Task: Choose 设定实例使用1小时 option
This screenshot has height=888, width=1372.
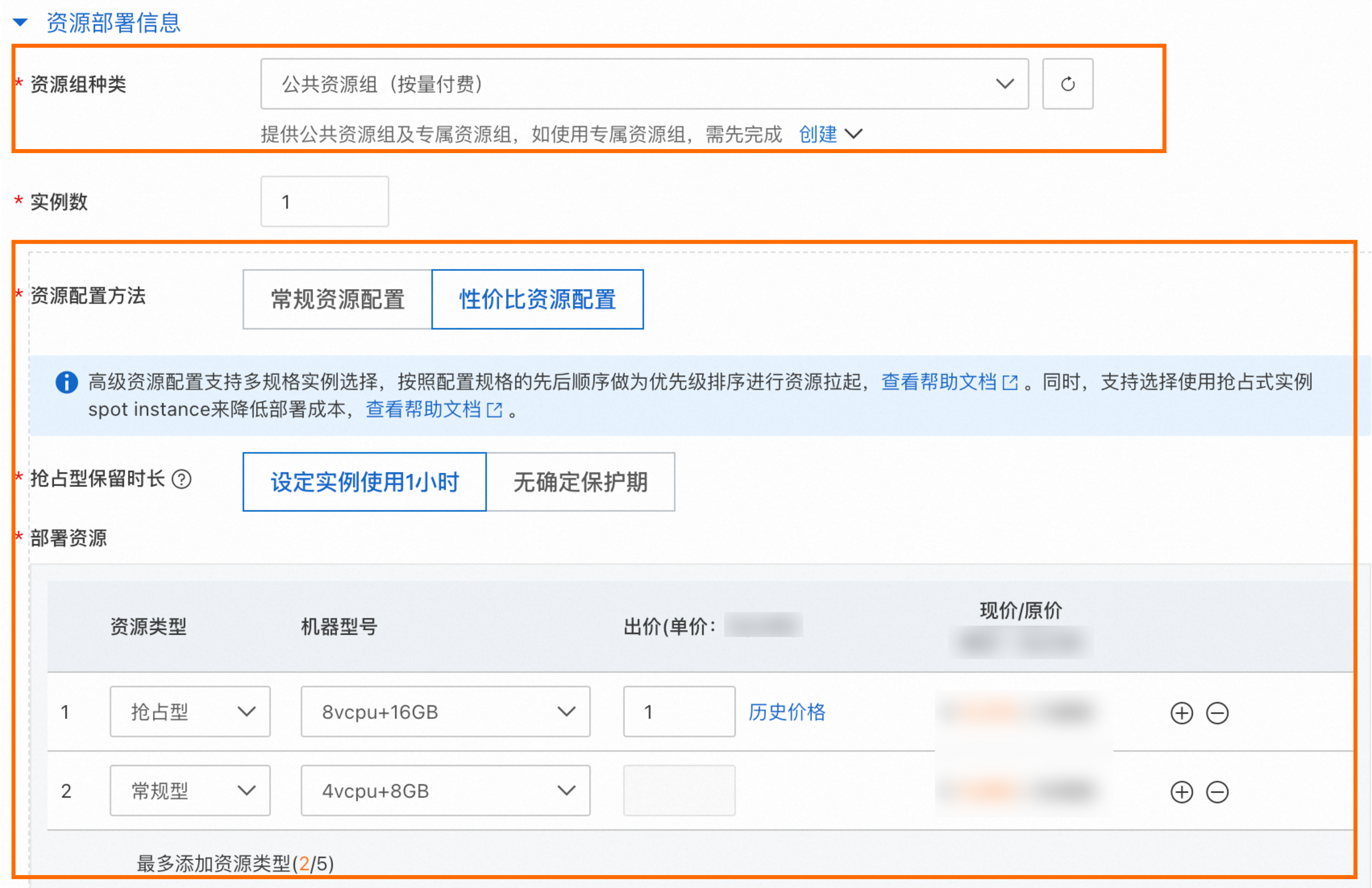Action: pyautogui.click(x=364, y=482)
